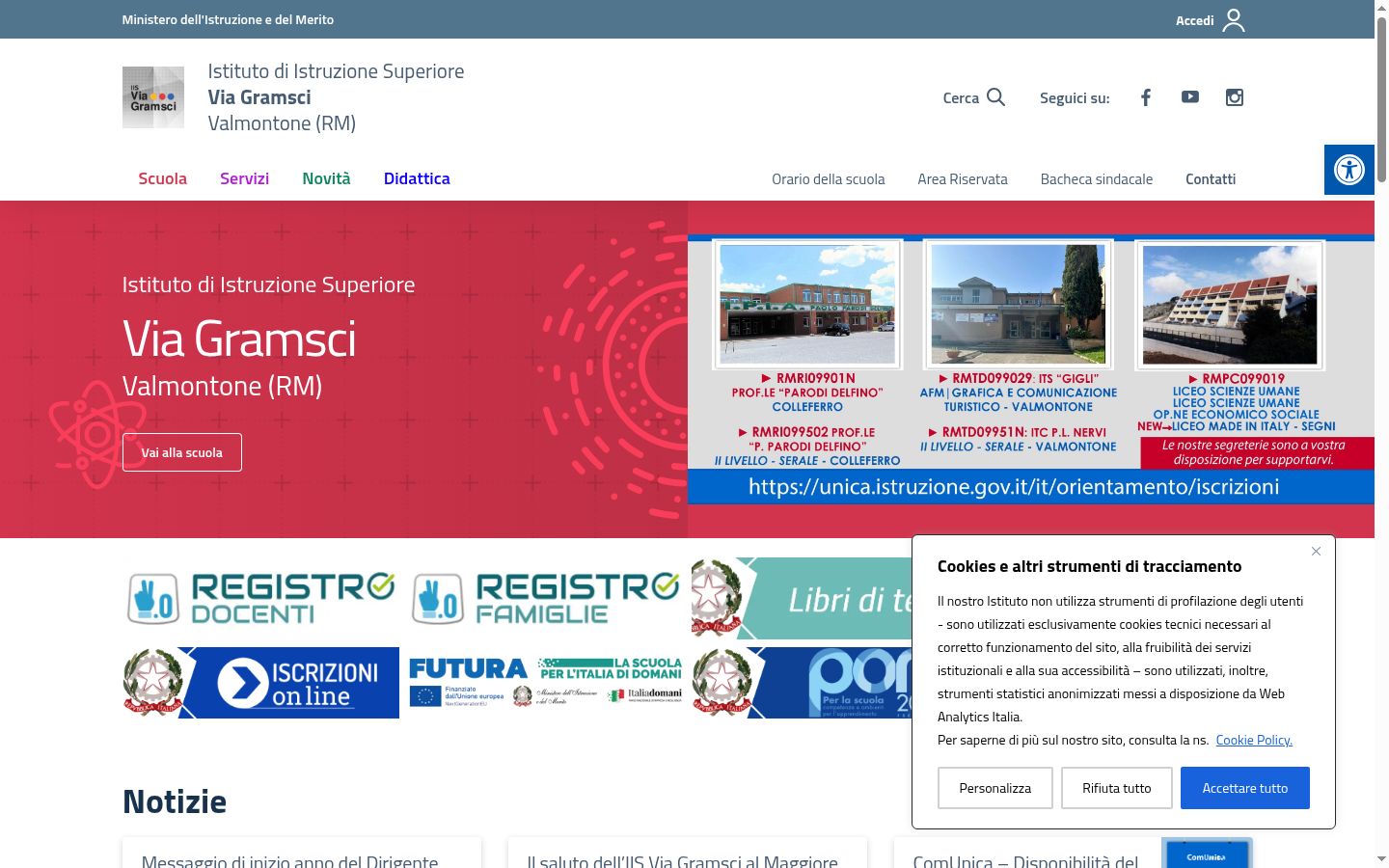This screenshot has height=868, width=1389.
Task: Click the Personalizza cookie button
Action: pyautogui.click(x=995, y=788)
